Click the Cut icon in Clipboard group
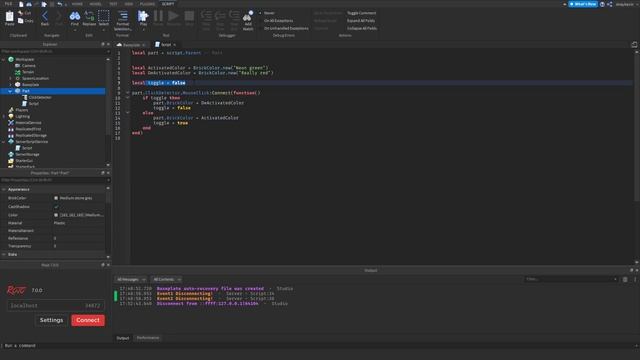The height and width of the screenshot is (360, 640). tap(21, 13)
